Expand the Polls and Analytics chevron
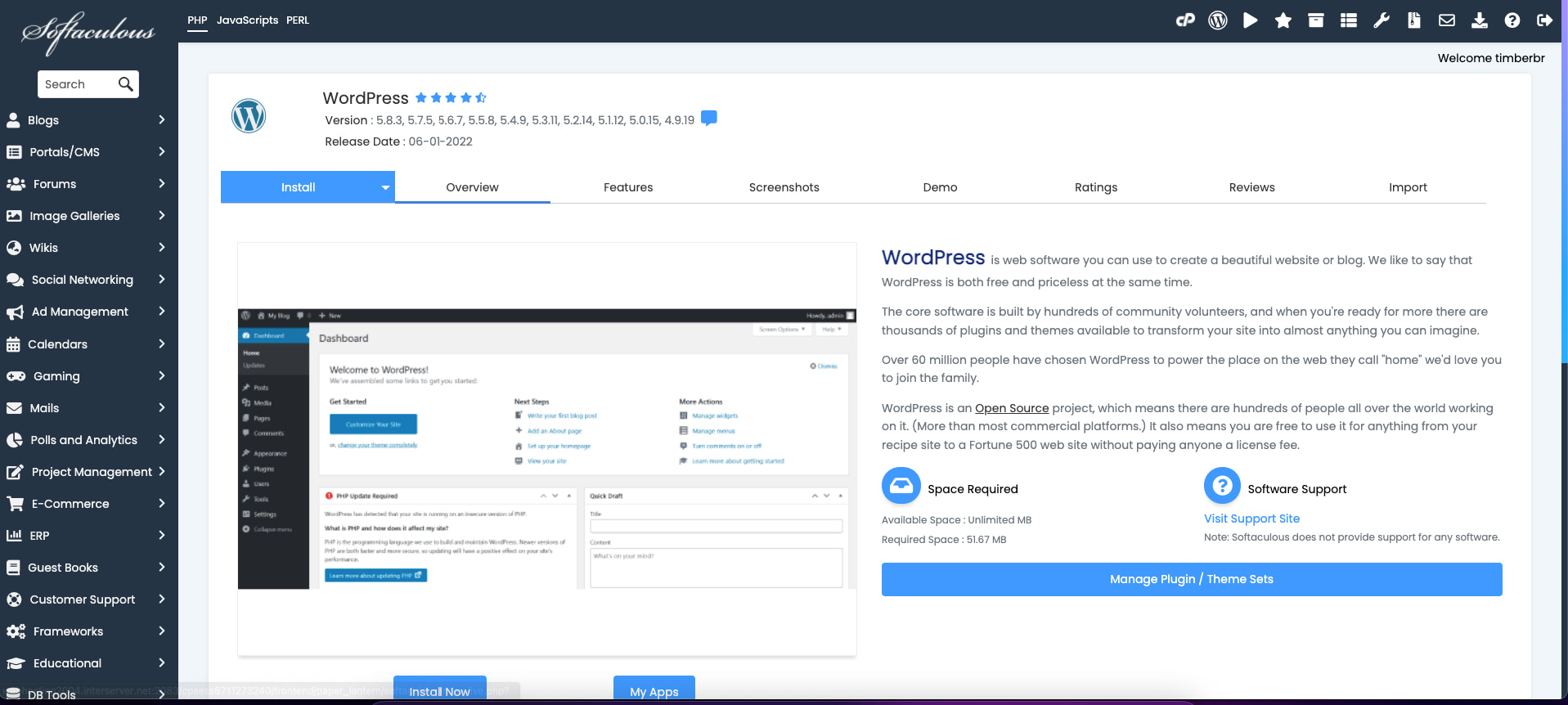 (x=162, y=439)
